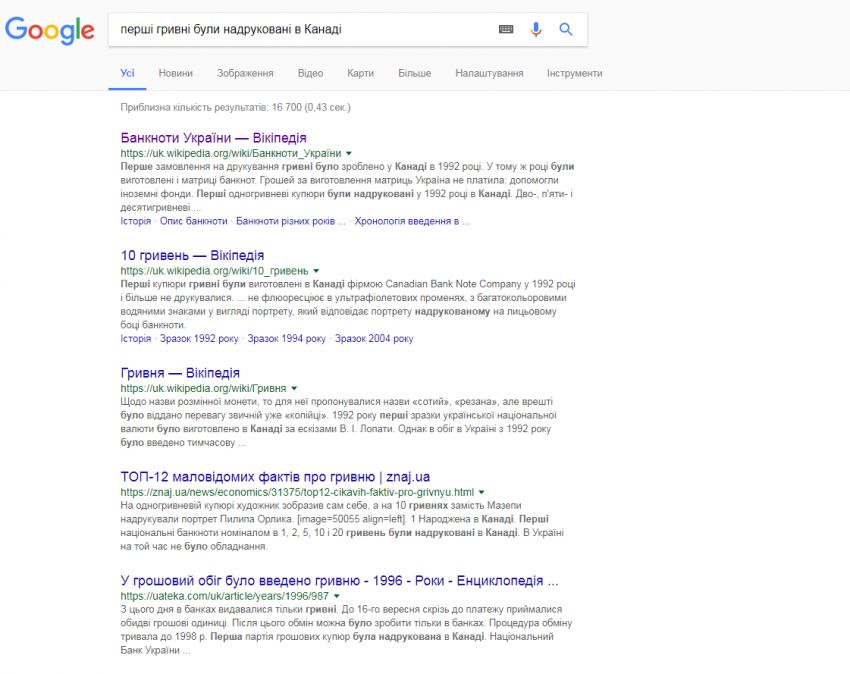Click the green URL uk.wikipedia.org/wiki/Гривня
This screenshot has width=850, height=674.
(203, 388)
